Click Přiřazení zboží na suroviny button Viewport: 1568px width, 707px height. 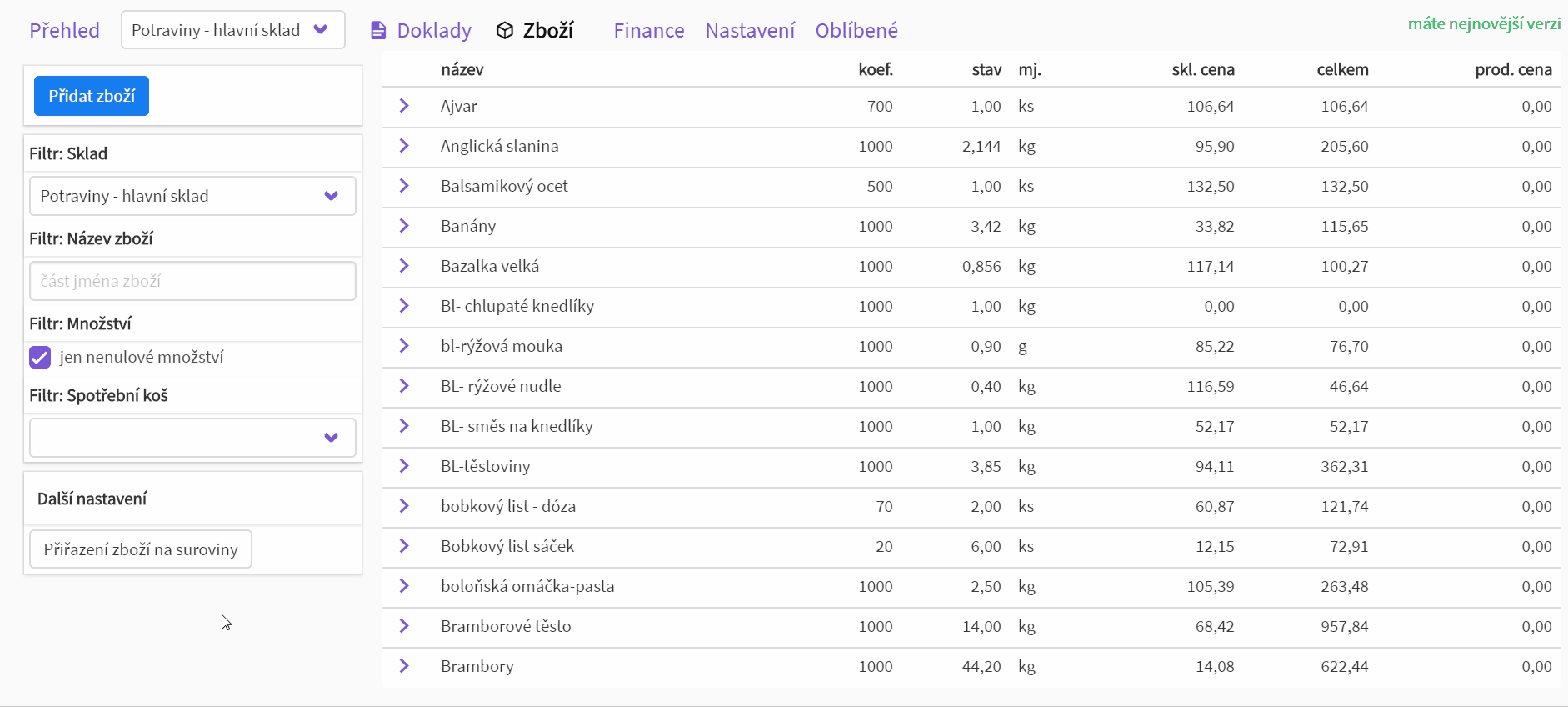click(141, 549)
